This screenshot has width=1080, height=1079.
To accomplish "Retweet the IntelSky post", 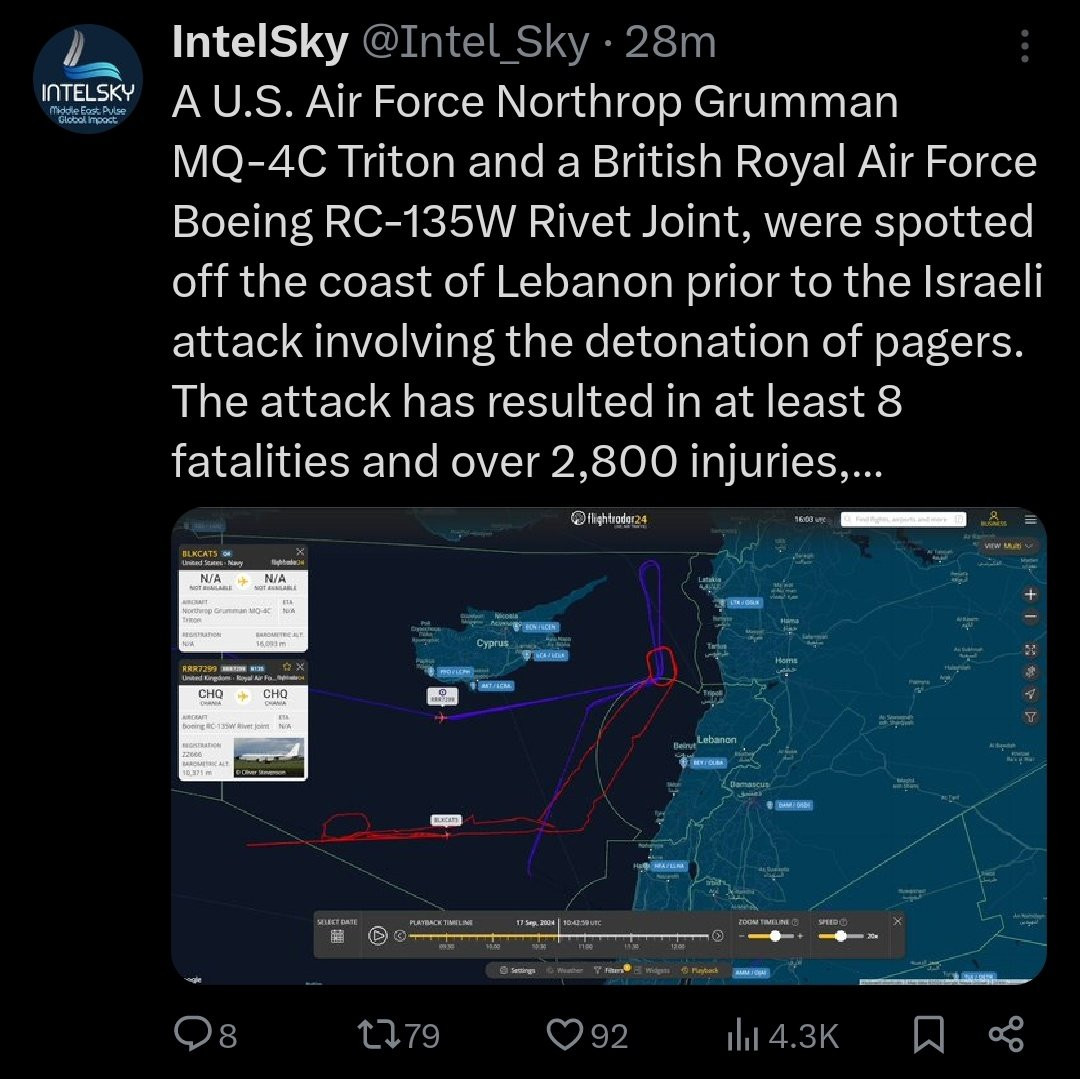I will pos(399,1035).
